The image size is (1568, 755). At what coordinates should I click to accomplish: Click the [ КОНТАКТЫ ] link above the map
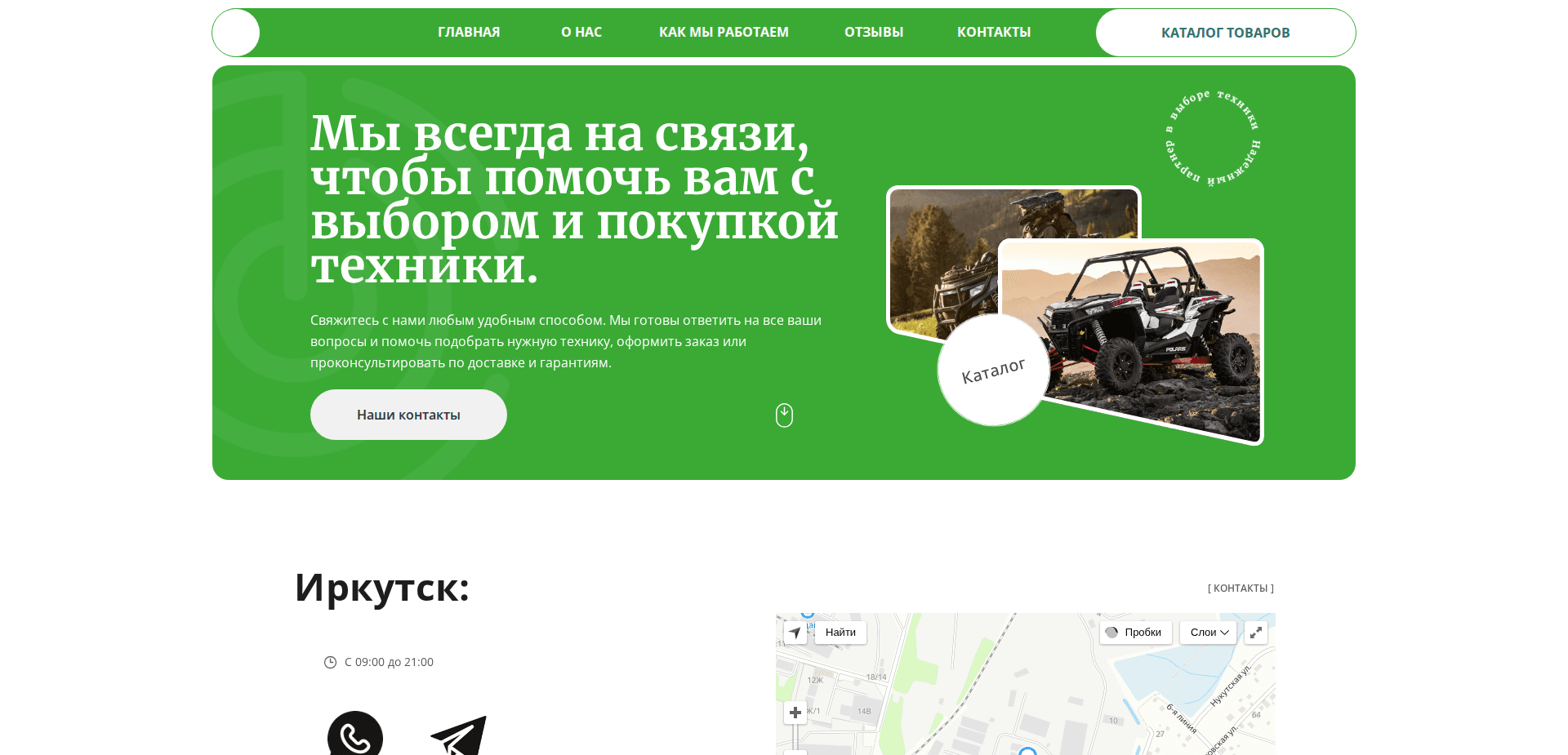coord(1241,588)
